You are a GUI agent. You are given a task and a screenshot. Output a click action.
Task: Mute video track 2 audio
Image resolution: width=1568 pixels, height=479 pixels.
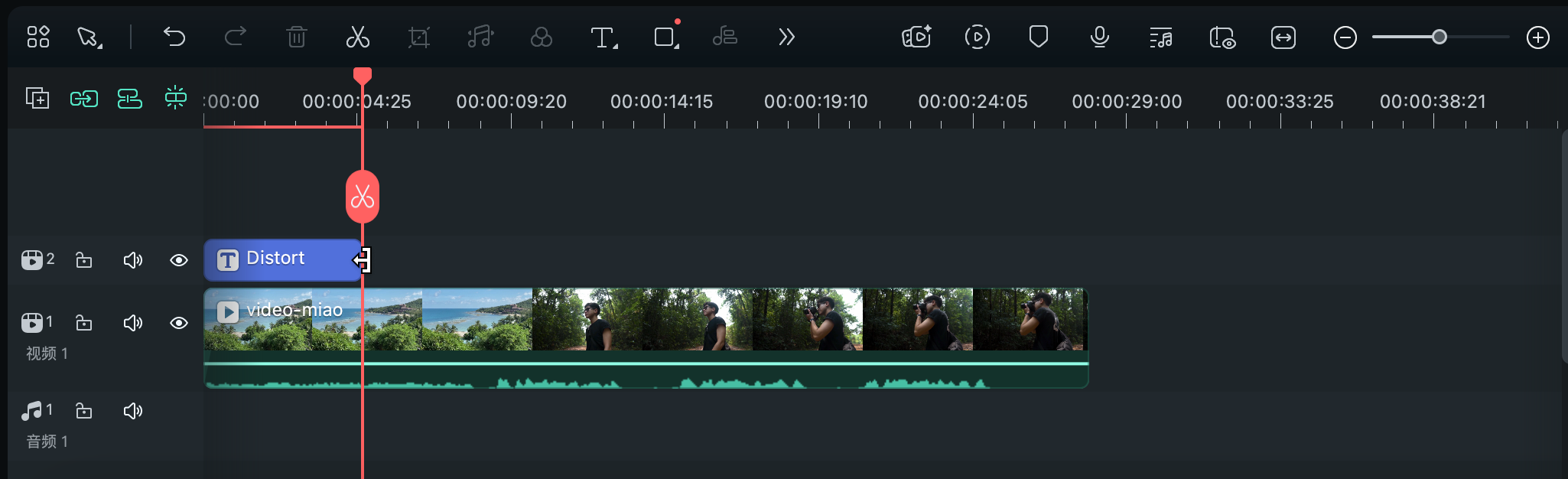pyautogui.click(x=133, y=260)
